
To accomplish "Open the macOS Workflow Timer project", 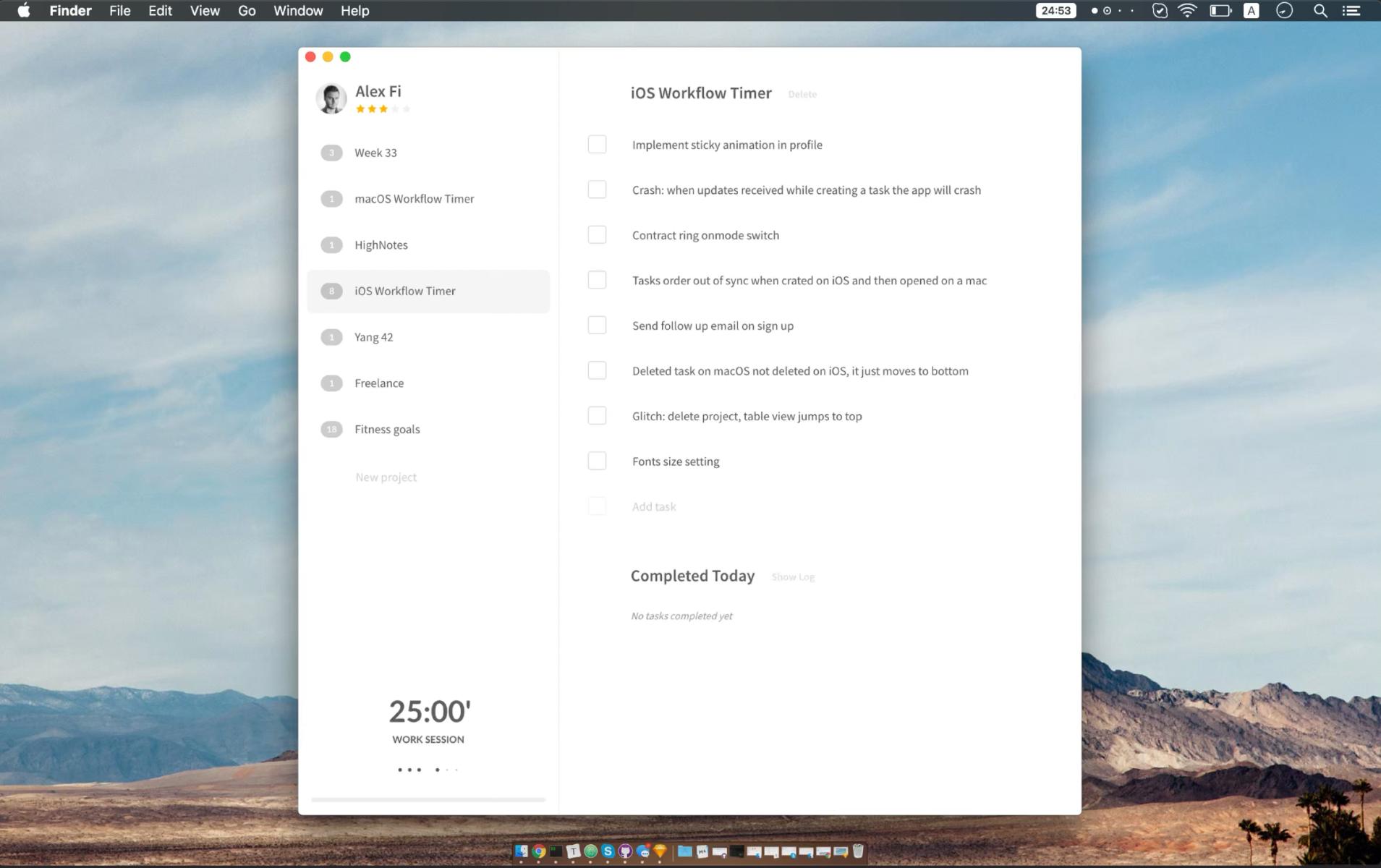I will [414, 199].
